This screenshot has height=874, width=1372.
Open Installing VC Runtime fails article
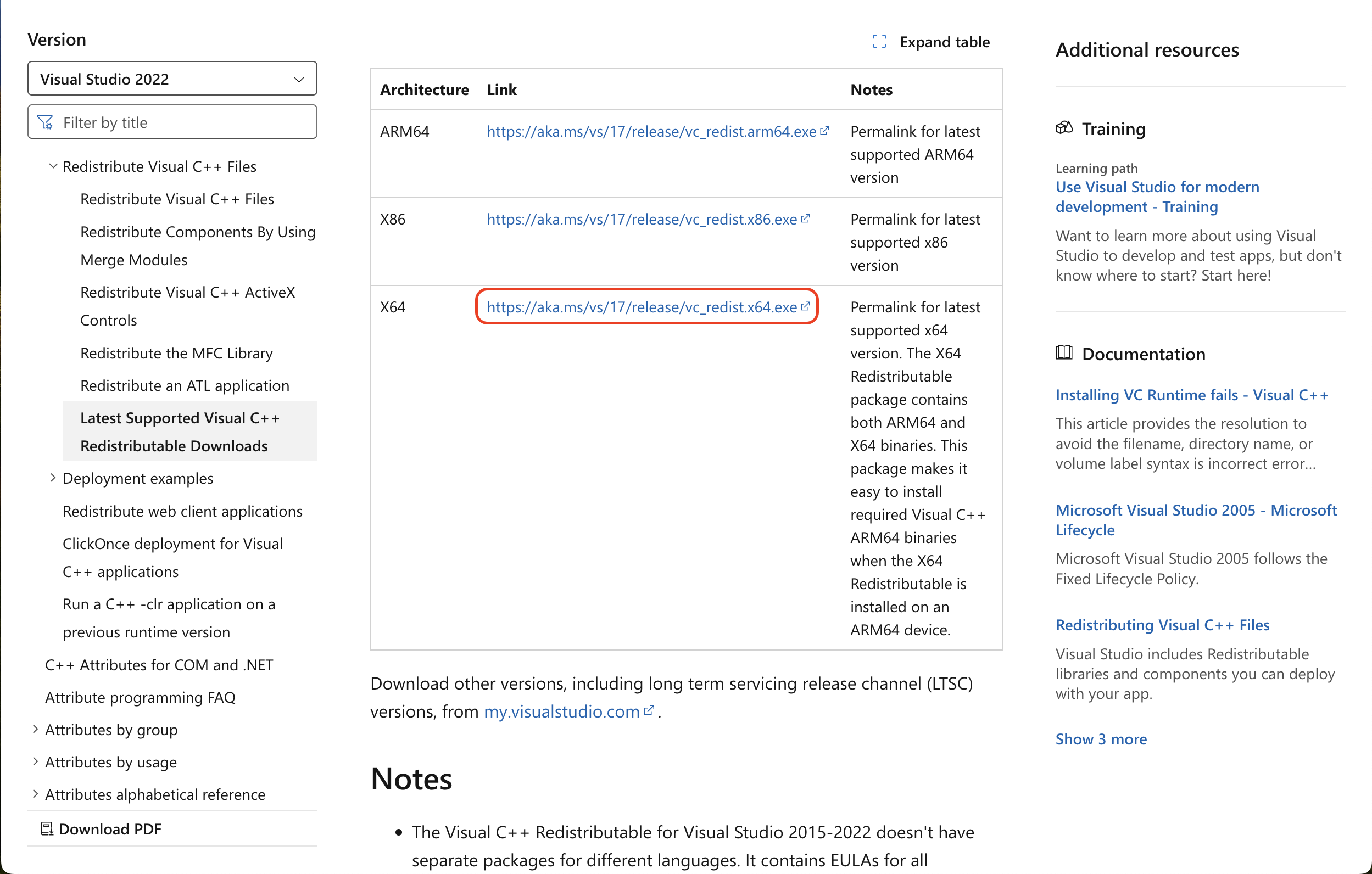point(1191,395)
